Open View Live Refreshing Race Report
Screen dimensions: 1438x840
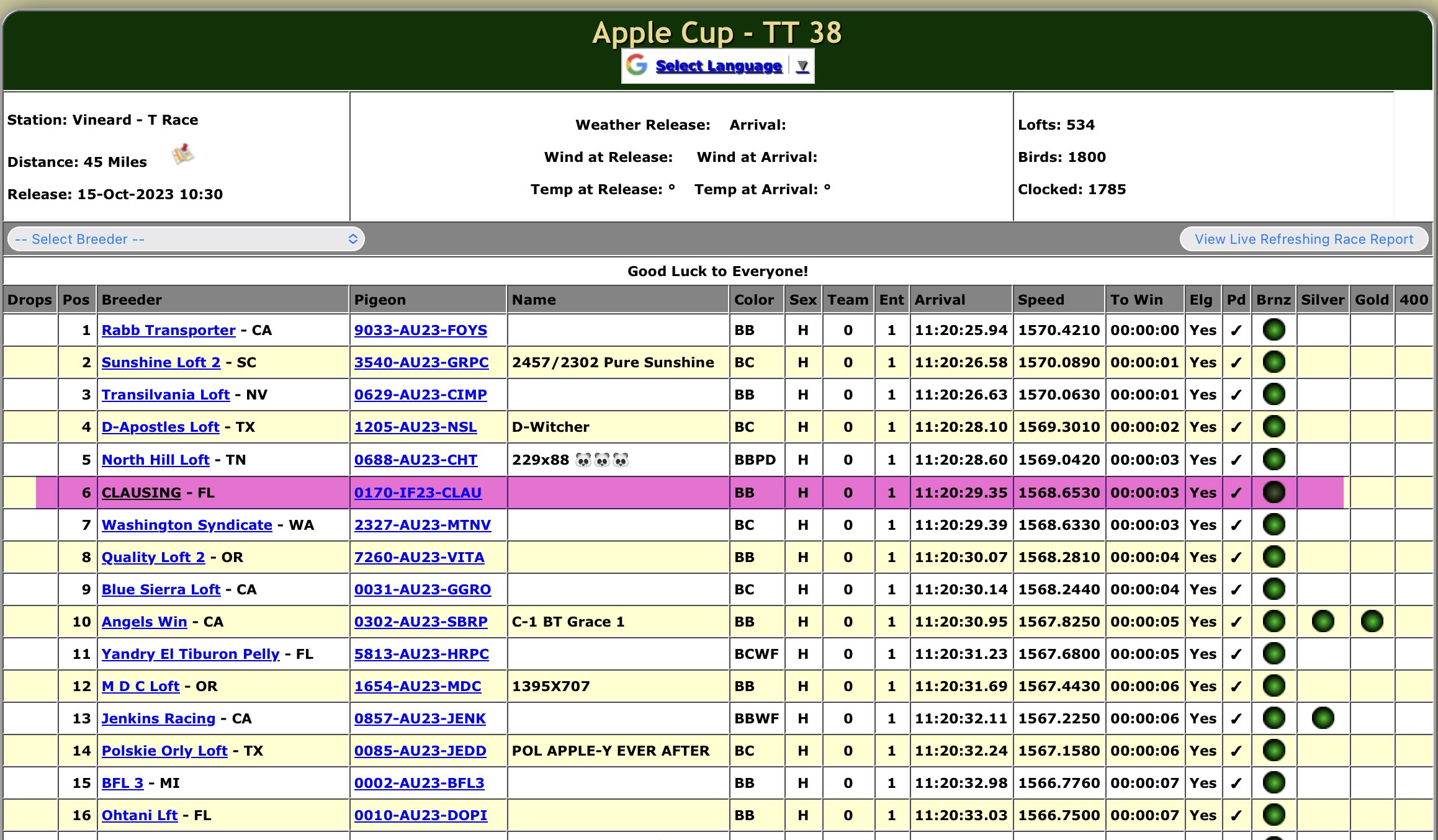click(1303, 239)
